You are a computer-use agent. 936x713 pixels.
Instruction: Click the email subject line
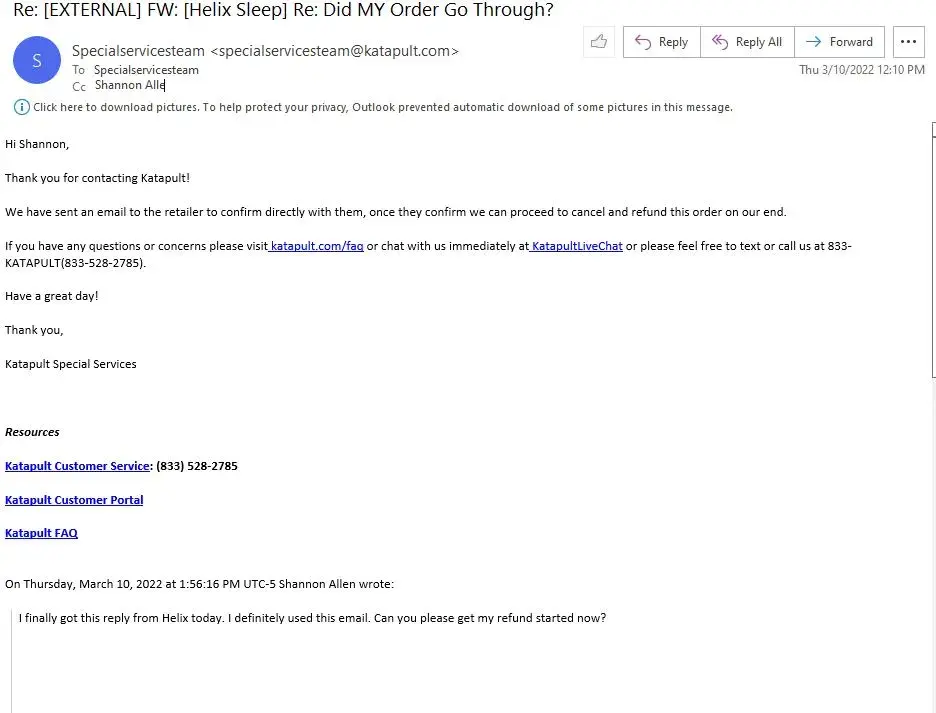(283, 10)
